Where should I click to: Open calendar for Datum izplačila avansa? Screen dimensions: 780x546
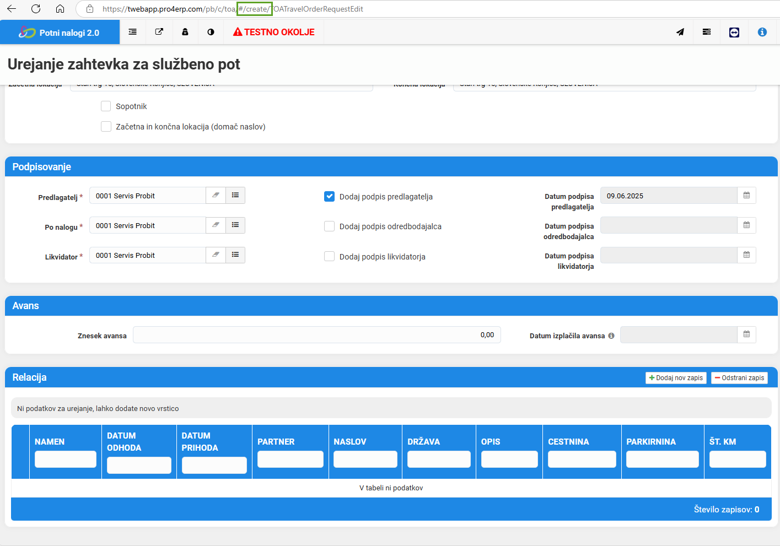(746, 335)
